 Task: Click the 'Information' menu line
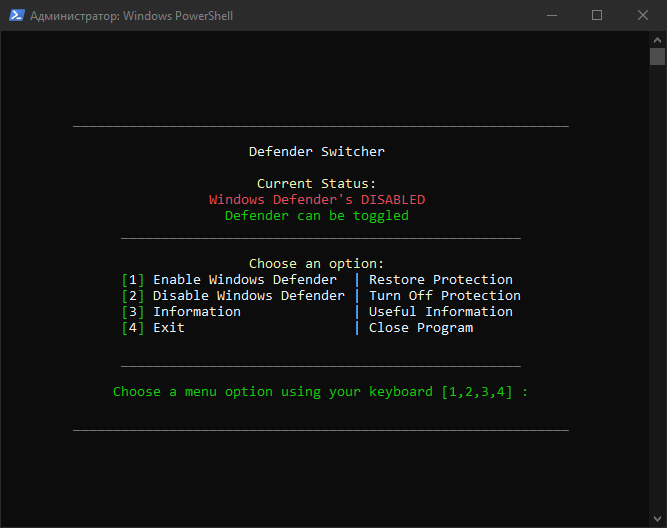pyautogui.click(x=197, y=312)
